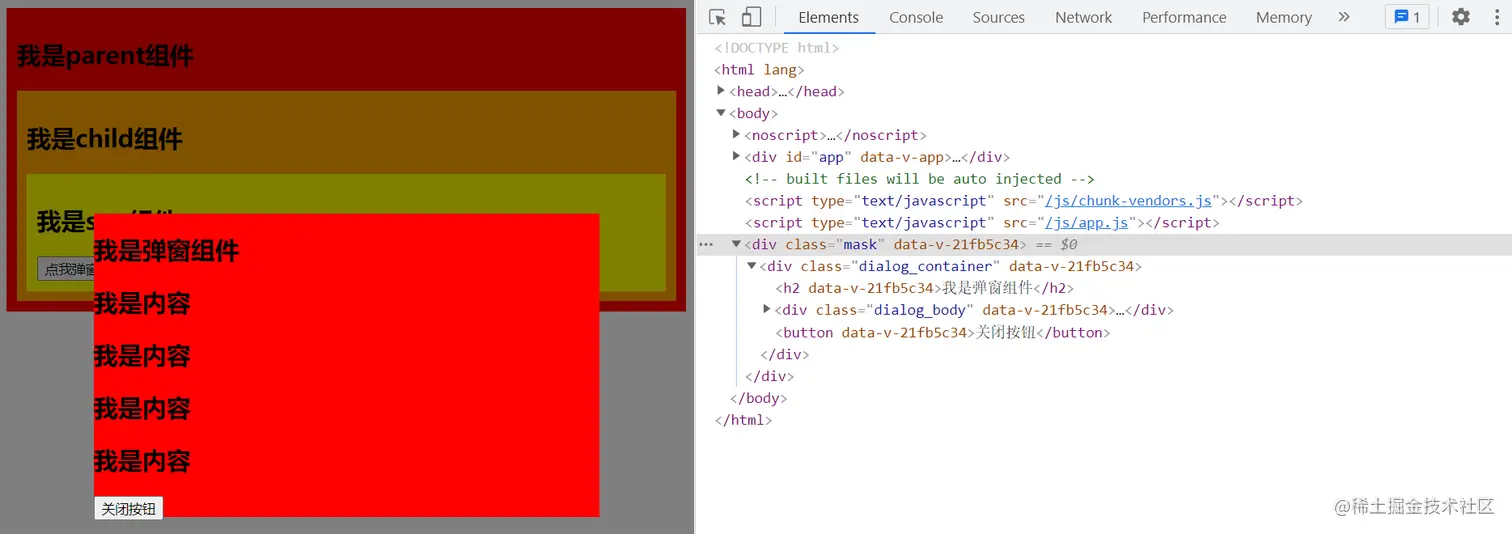Select the closing body tag line
The image size is (1512, 534).
pyautogui.click(x=758, y=398)
